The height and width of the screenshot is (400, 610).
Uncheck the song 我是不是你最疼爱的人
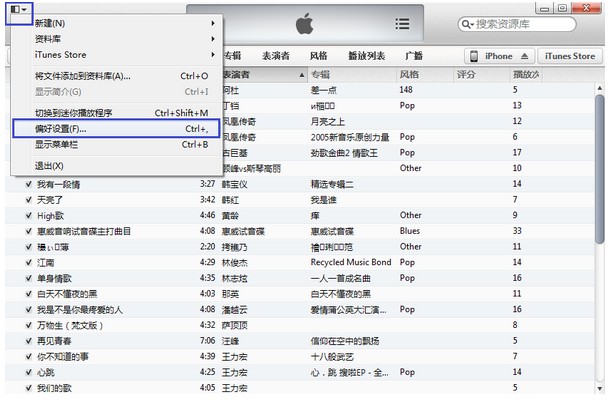(28, 310)
